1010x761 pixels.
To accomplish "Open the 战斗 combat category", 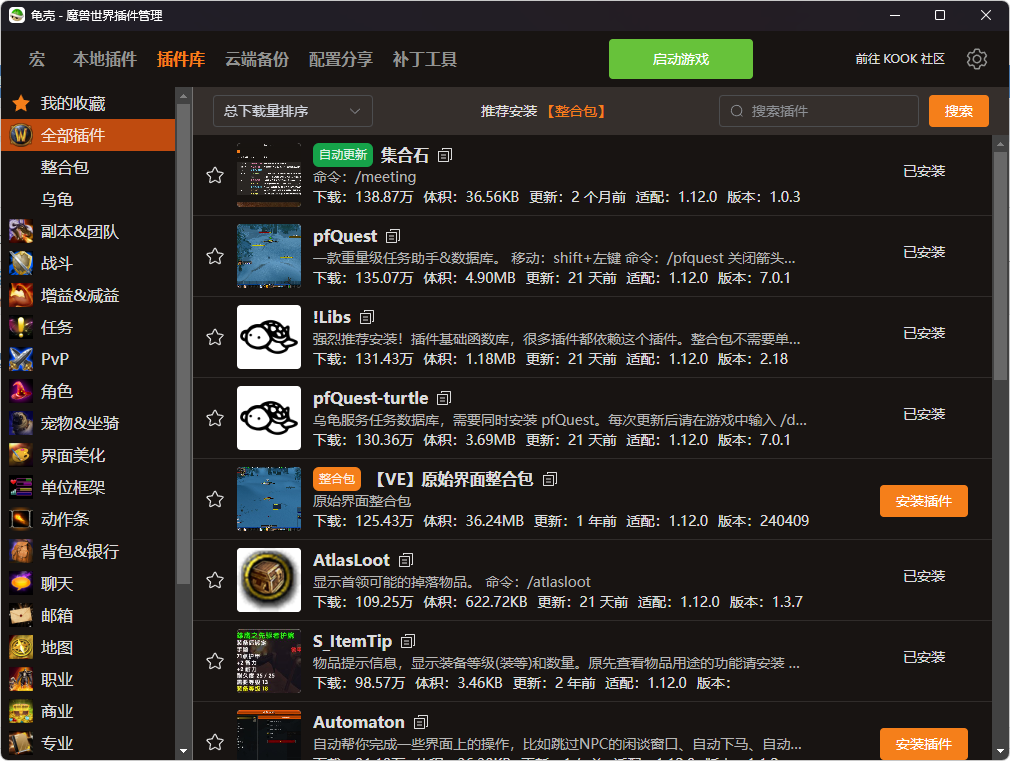I will click(x=88, y=264).
